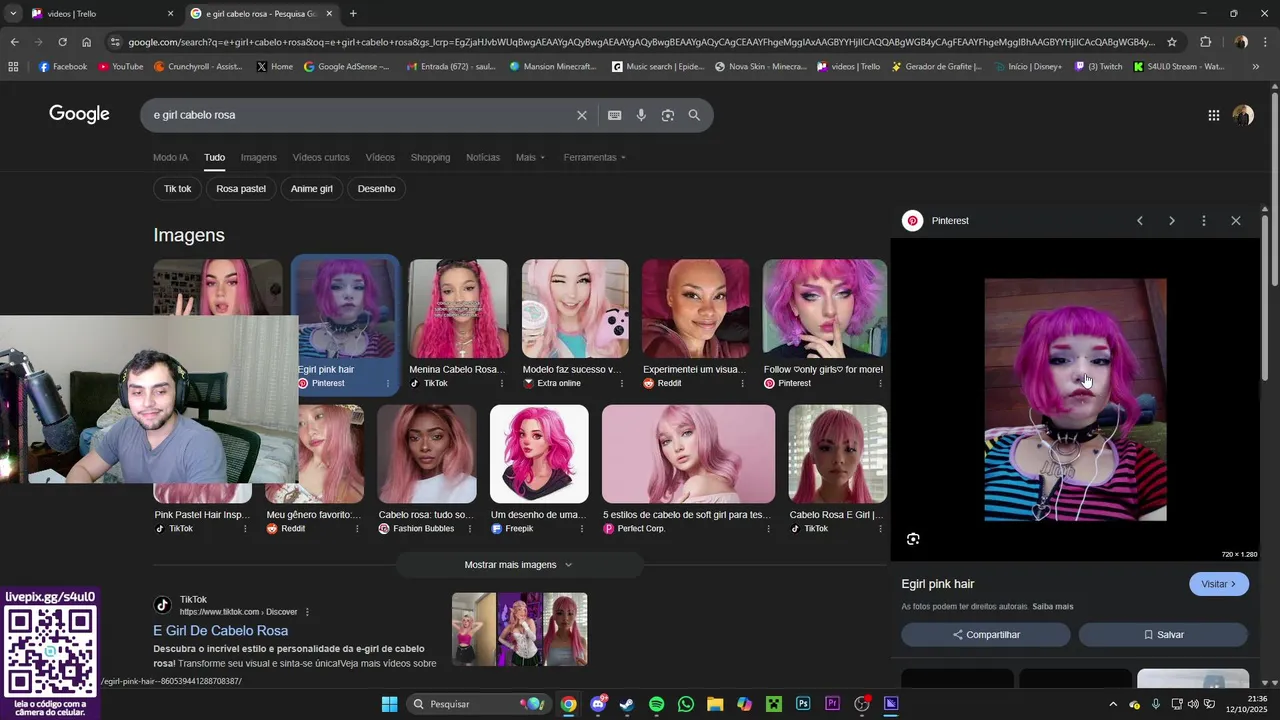Open a new browser tab
This screenshot has width=1280, height=720.
(x=353, y=14)
